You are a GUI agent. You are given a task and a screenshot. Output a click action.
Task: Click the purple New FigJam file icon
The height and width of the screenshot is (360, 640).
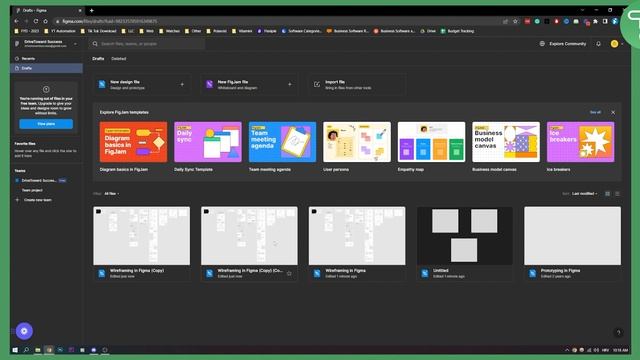(x=209, y=84)
